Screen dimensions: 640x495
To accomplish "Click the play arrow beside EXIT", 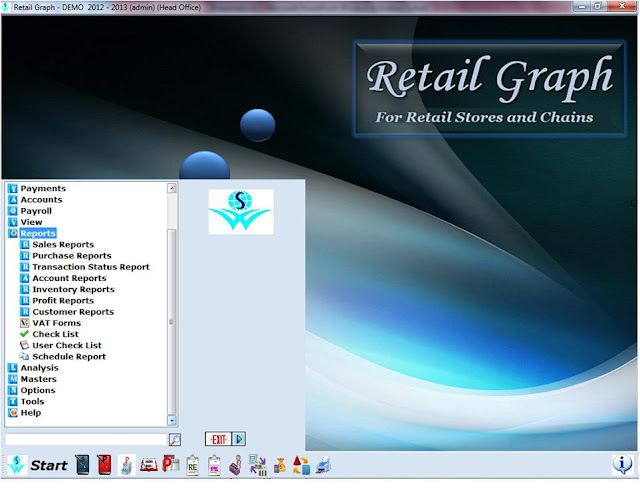I will pyautogui.click(x=239, y=439).
